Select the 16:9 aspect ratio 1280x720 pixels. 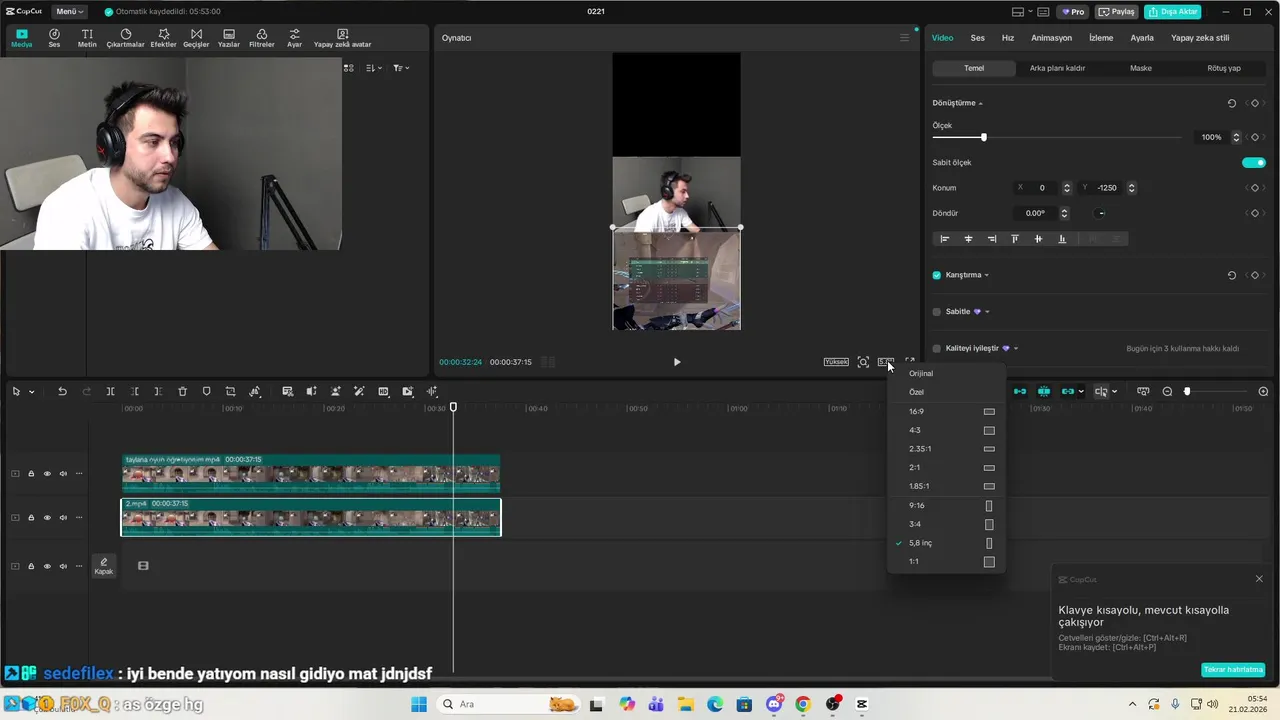pos(946,411)
